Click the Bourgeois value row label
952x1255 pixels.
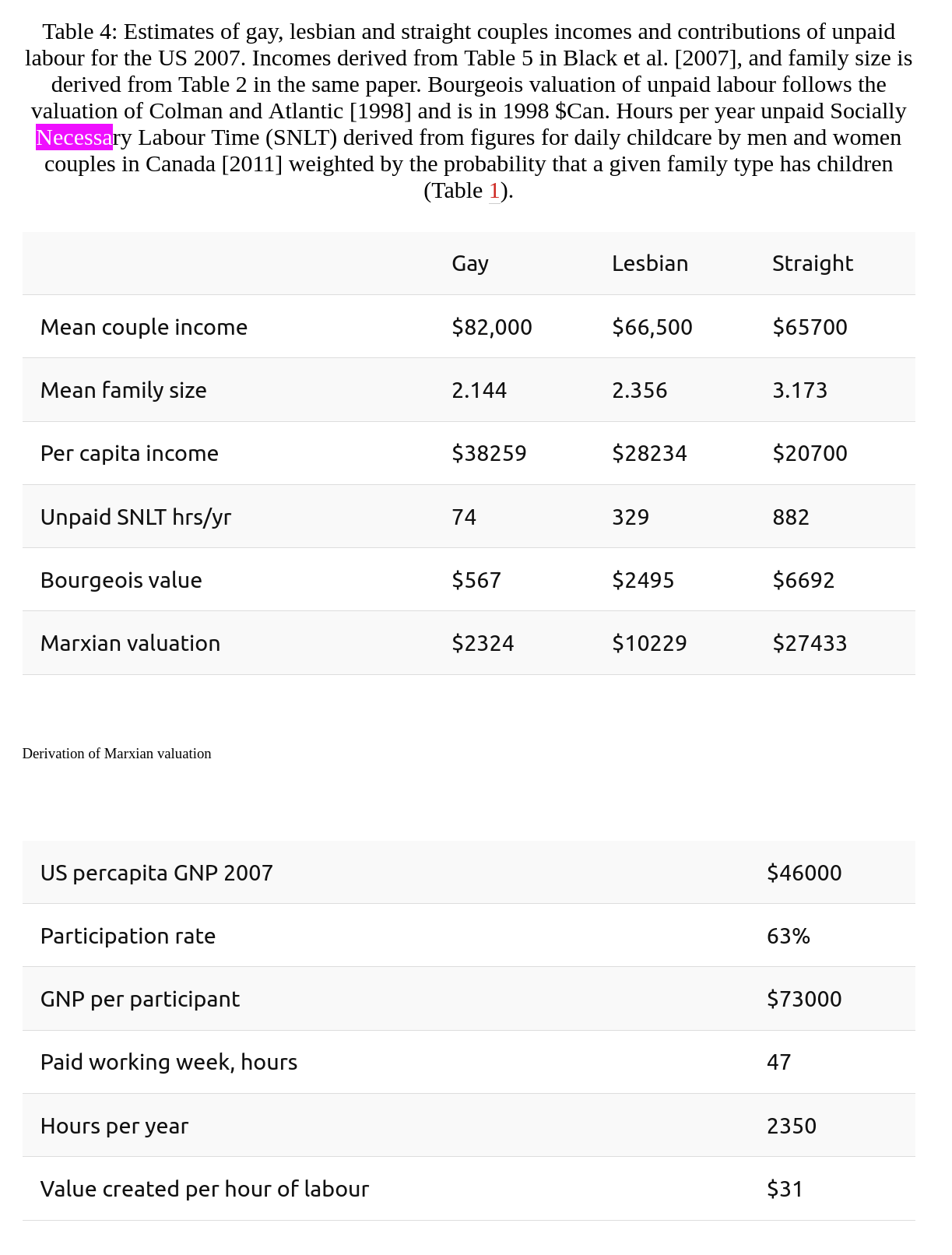(121, 580)
